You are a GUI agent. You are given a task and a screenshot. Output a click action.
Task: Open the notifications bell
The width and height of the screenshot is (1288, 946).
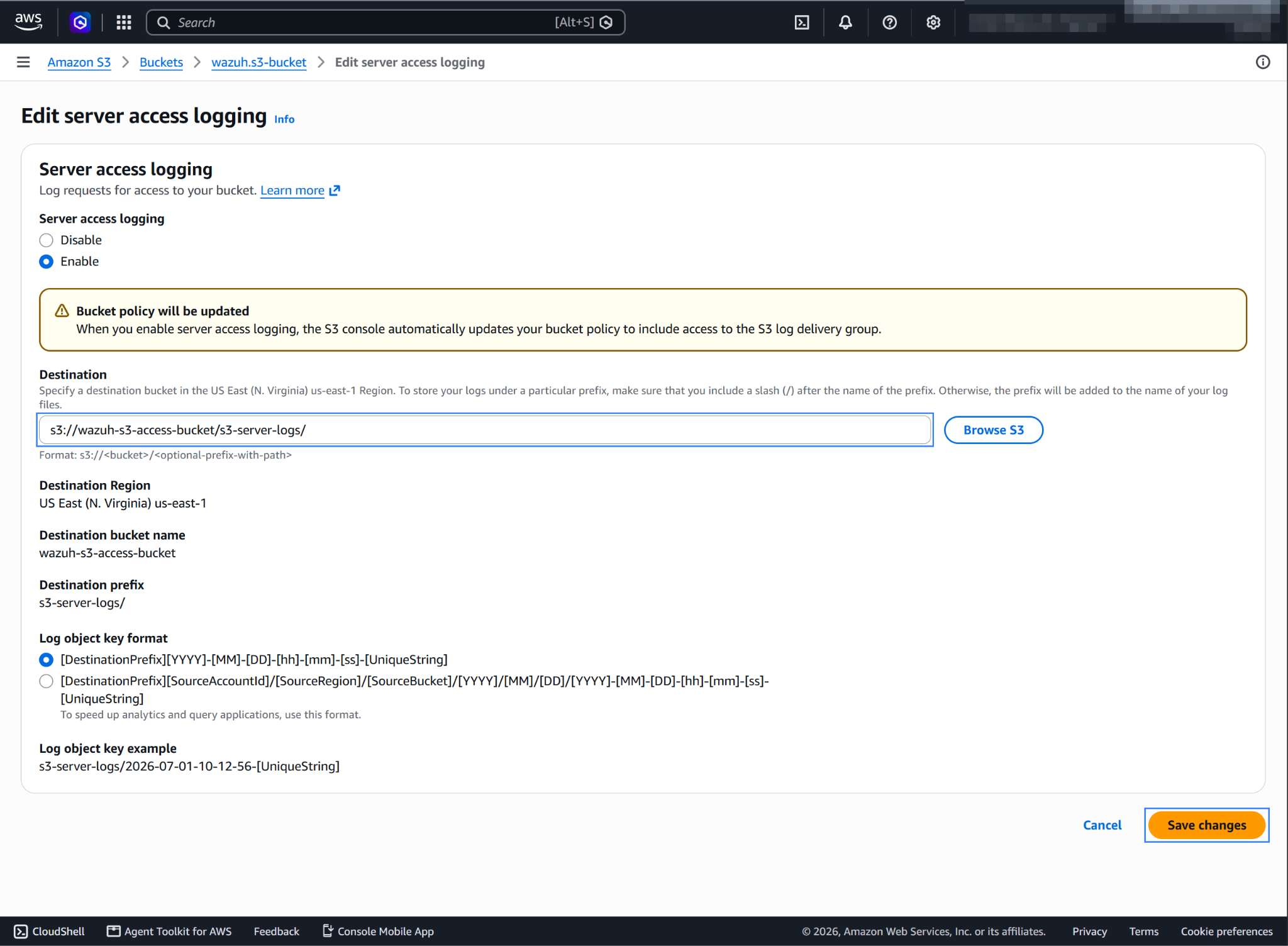[x=845, y=23]
